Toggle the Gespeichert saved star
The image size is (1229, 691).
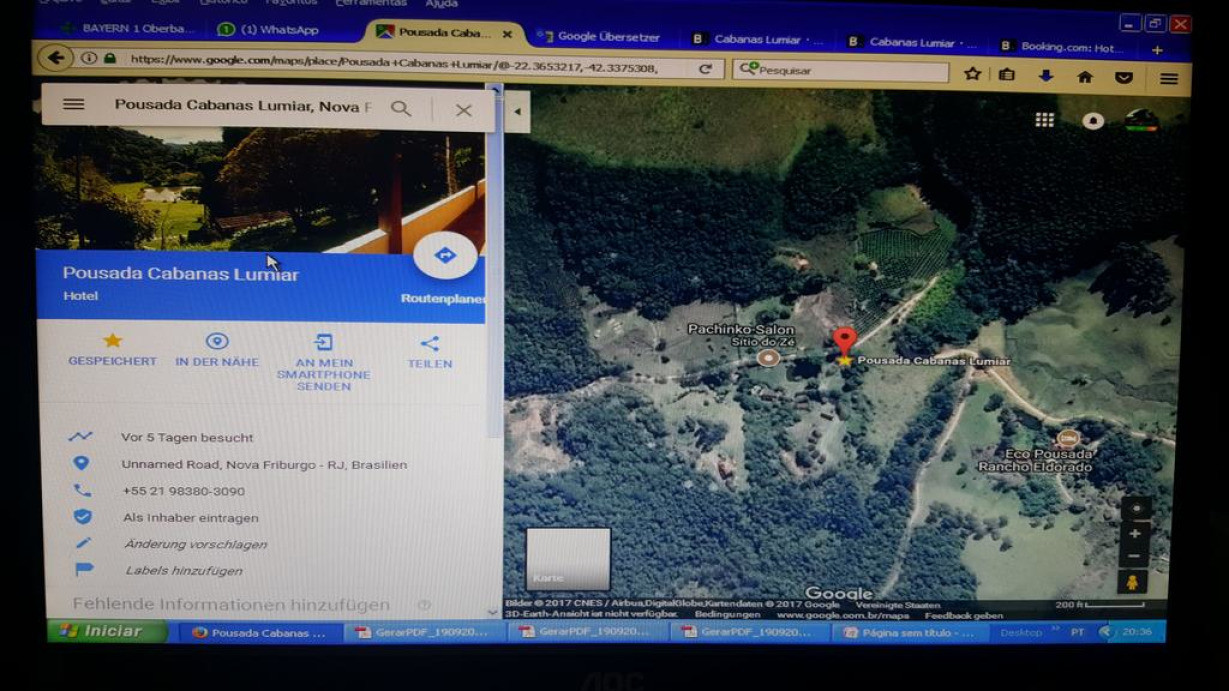coord(112,340)
